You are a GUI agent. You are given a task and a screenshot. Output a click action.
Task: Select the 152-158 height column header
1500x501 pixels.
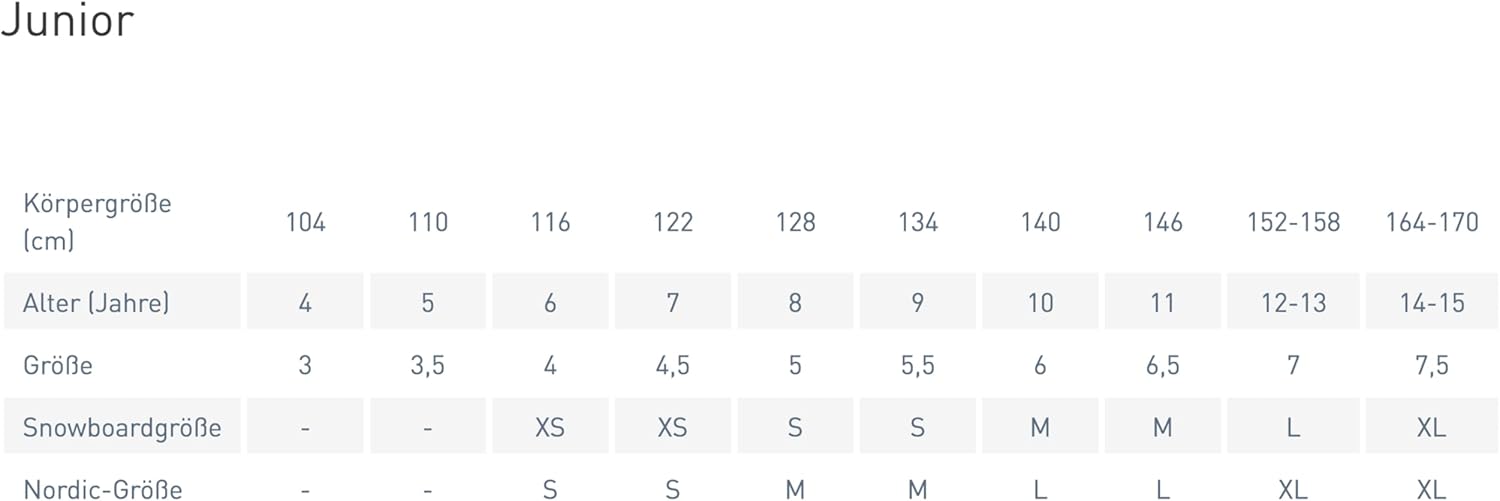click(1293, 222)
